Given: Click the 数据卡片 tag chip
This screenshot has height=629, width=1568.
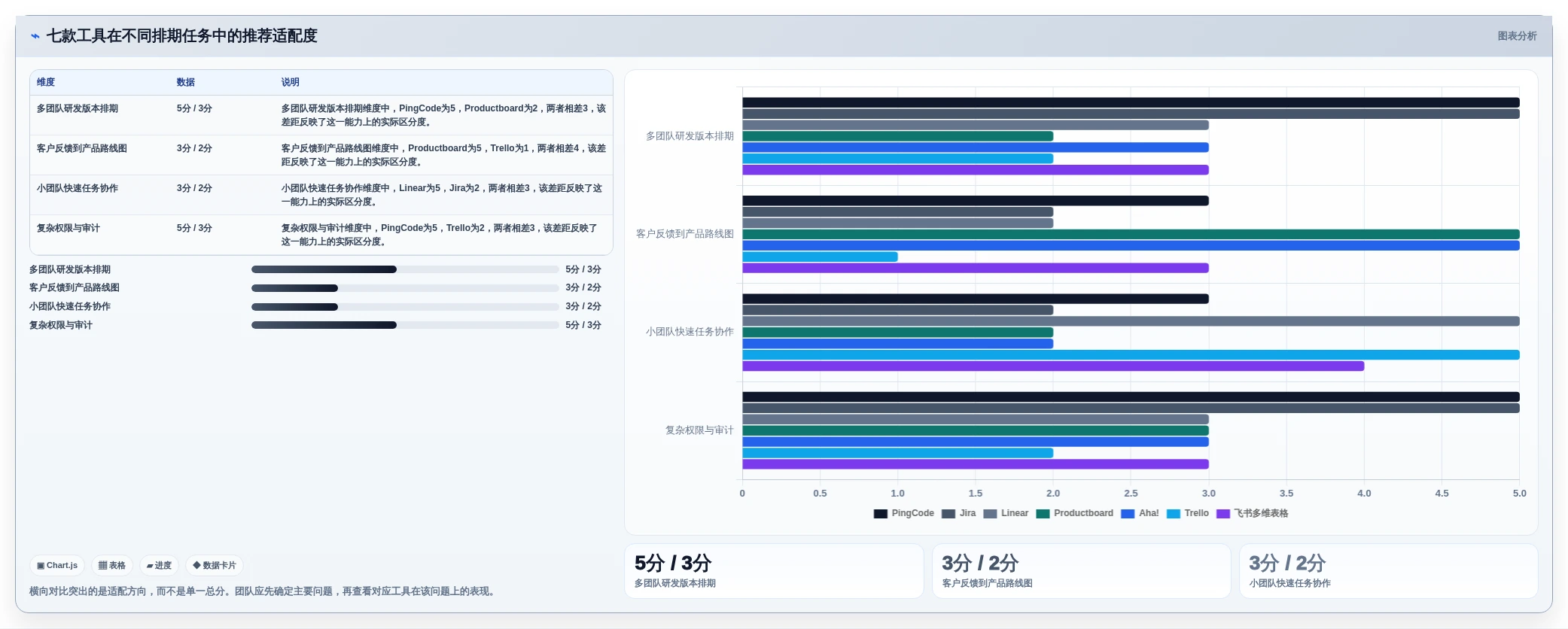Looking at the screenshot, I should click(215, 566).
